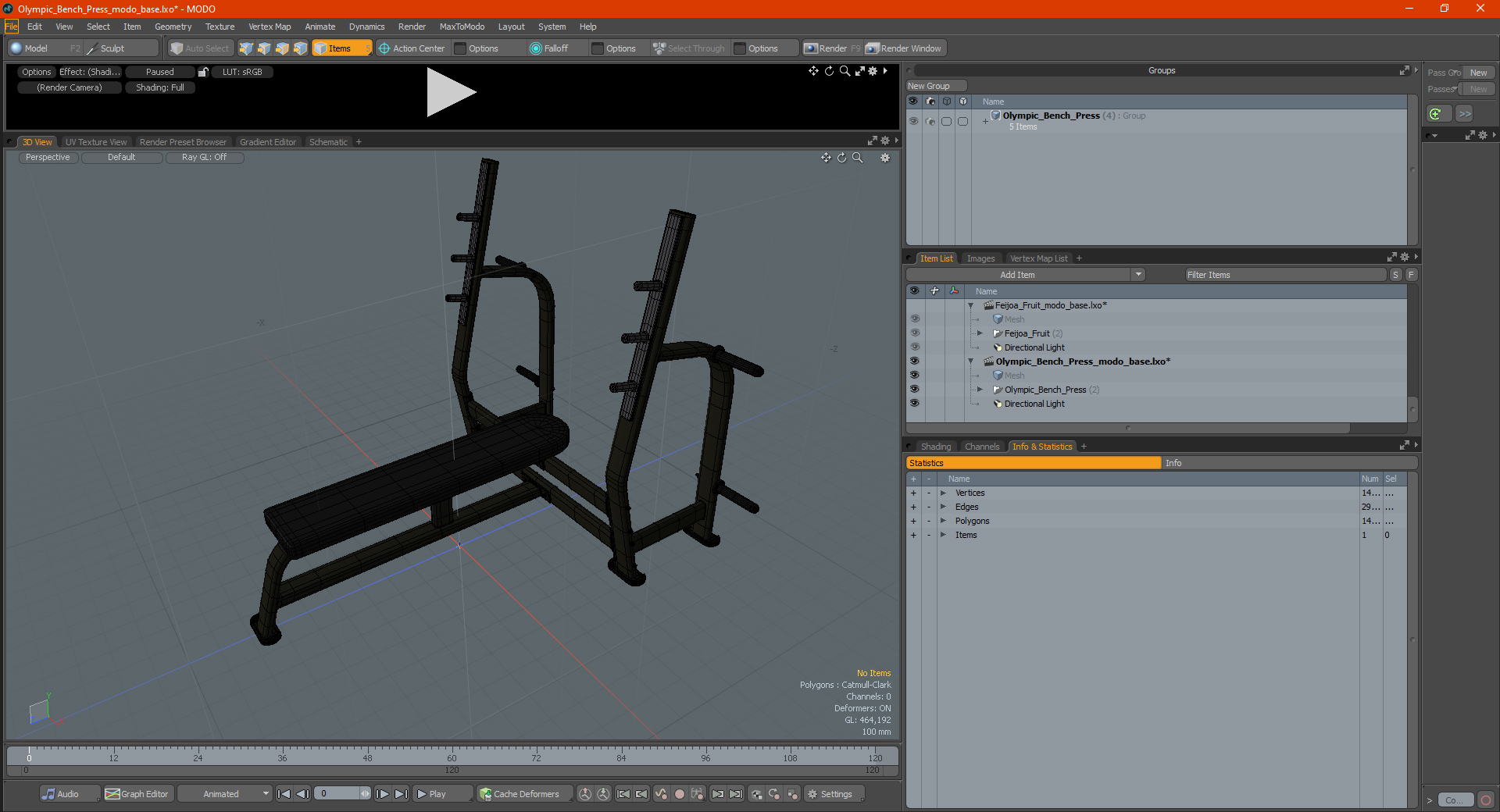Toggle the render preview lock icon
The width and height of the screenshot is (1500, 812).
pos(203,72)
